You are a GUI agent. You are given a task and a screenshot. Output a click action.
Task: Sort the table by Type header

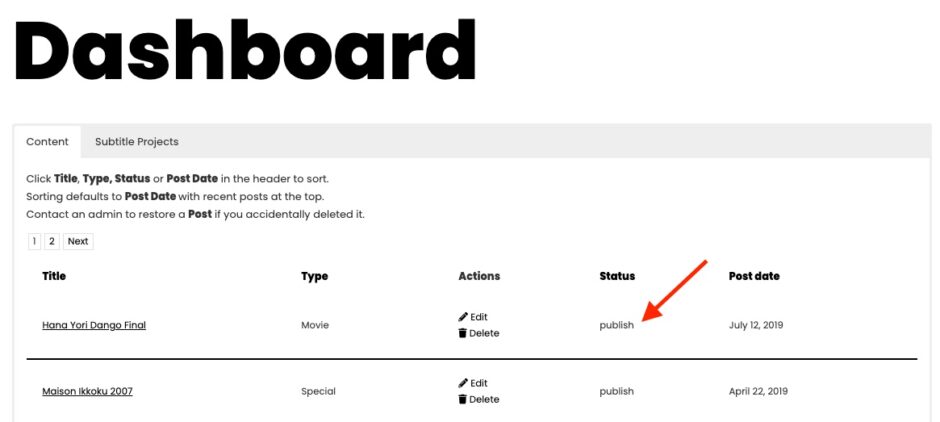pyautogui.click(x=315, y=277)
